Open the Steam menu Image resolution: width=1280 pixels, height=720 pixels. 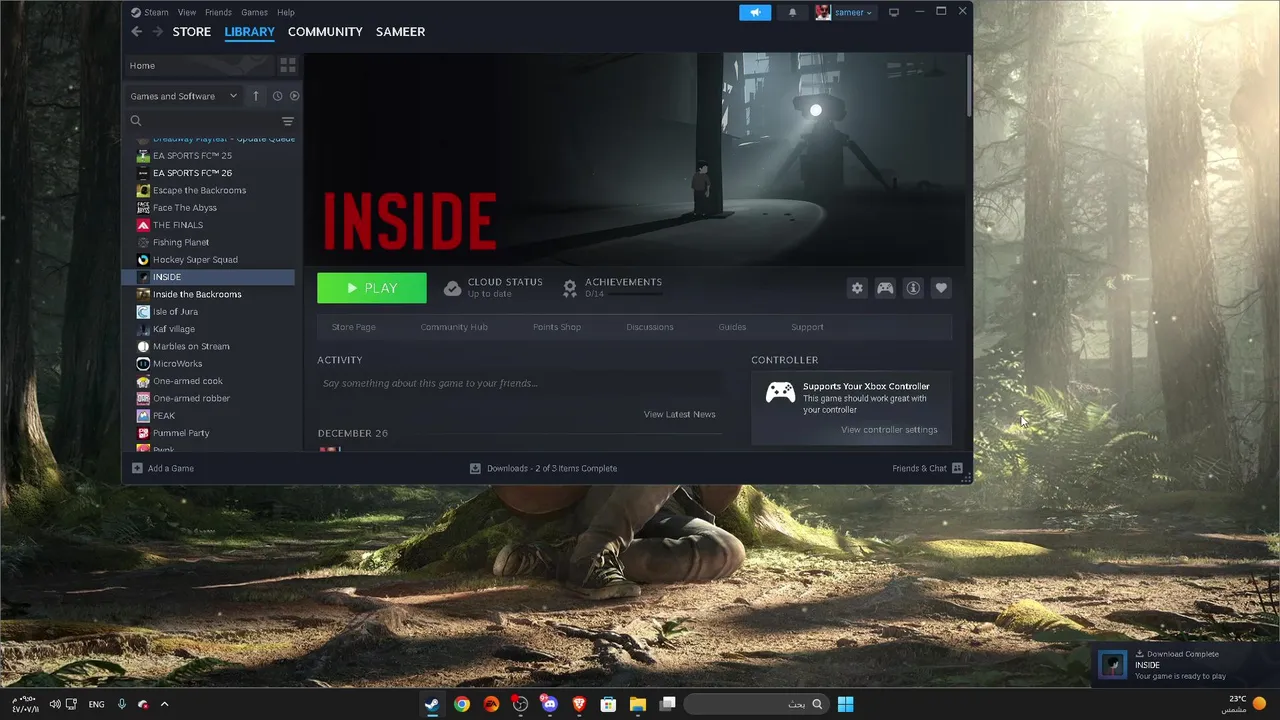coord(150,12)
